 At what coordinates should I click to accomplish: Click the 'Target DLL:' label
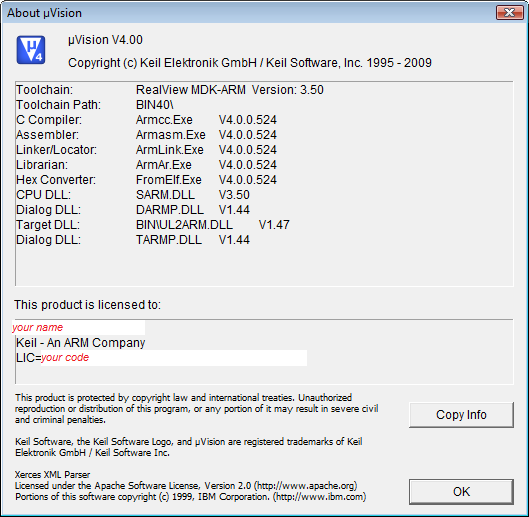click(x=48, y=225)
